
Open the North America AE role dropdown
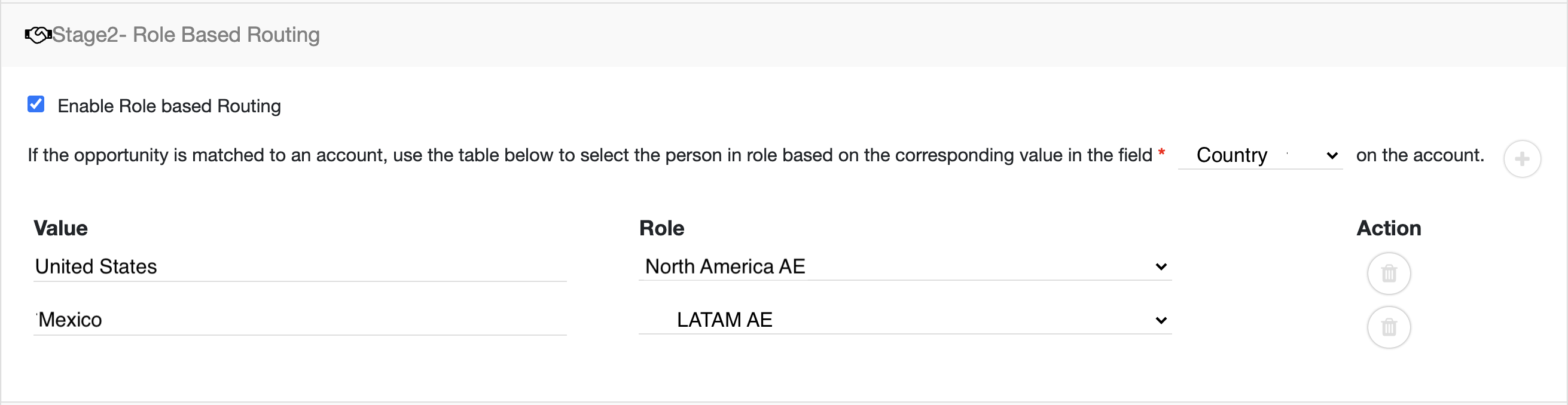tap(905, 266)
